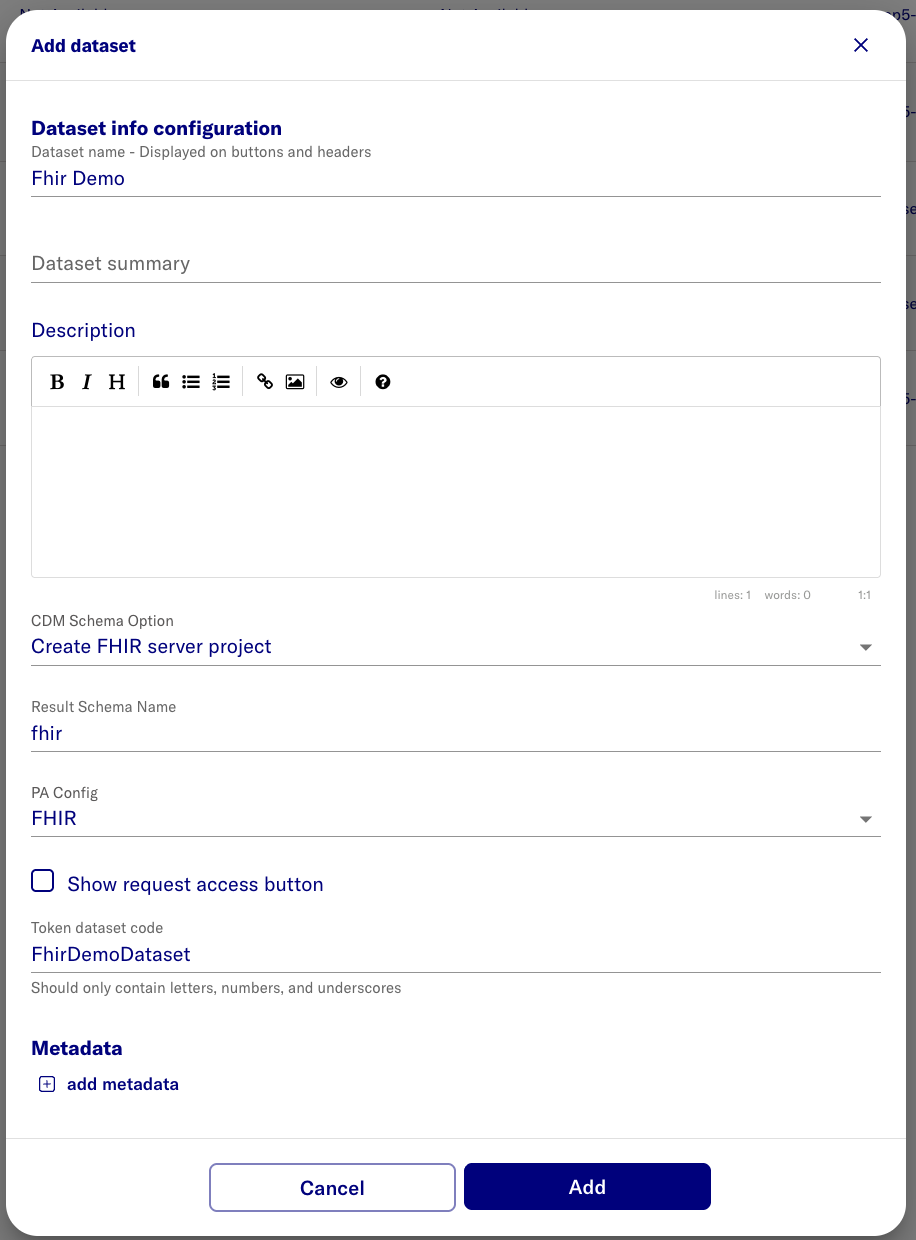Viewport: 916px width, 1240px height.
Task: Click the Dataset info configuration heading
Action: pos(156,128)
